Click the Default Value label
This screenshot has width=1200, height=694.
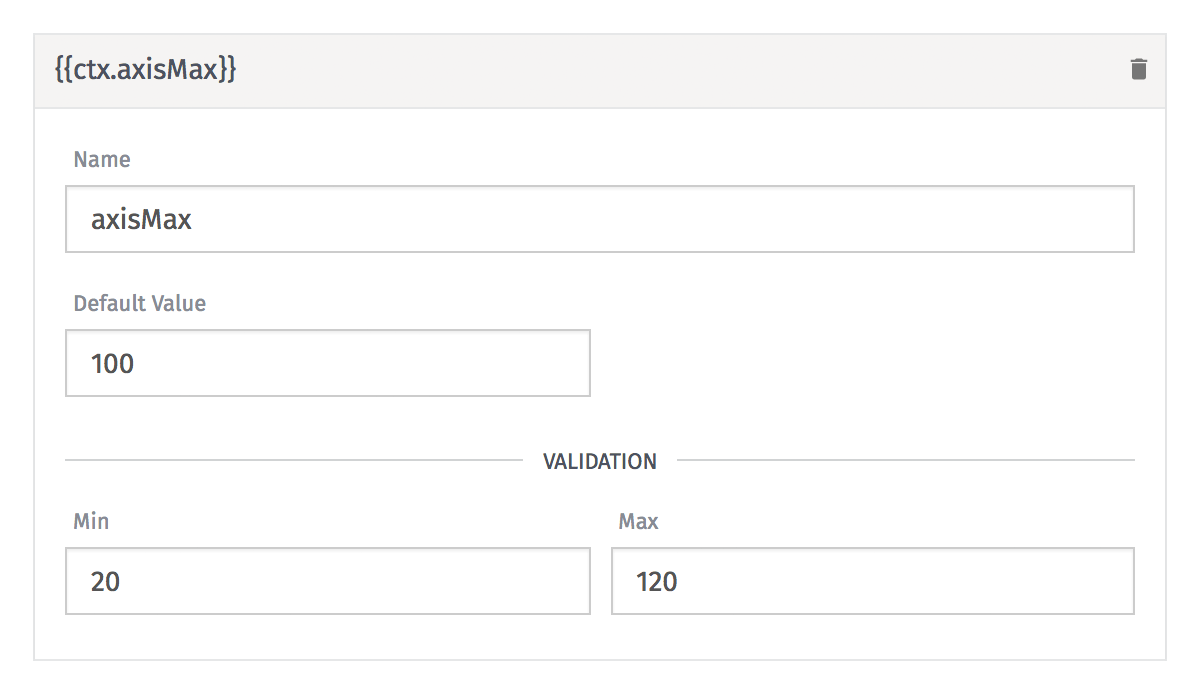click(x=140, y=304)
